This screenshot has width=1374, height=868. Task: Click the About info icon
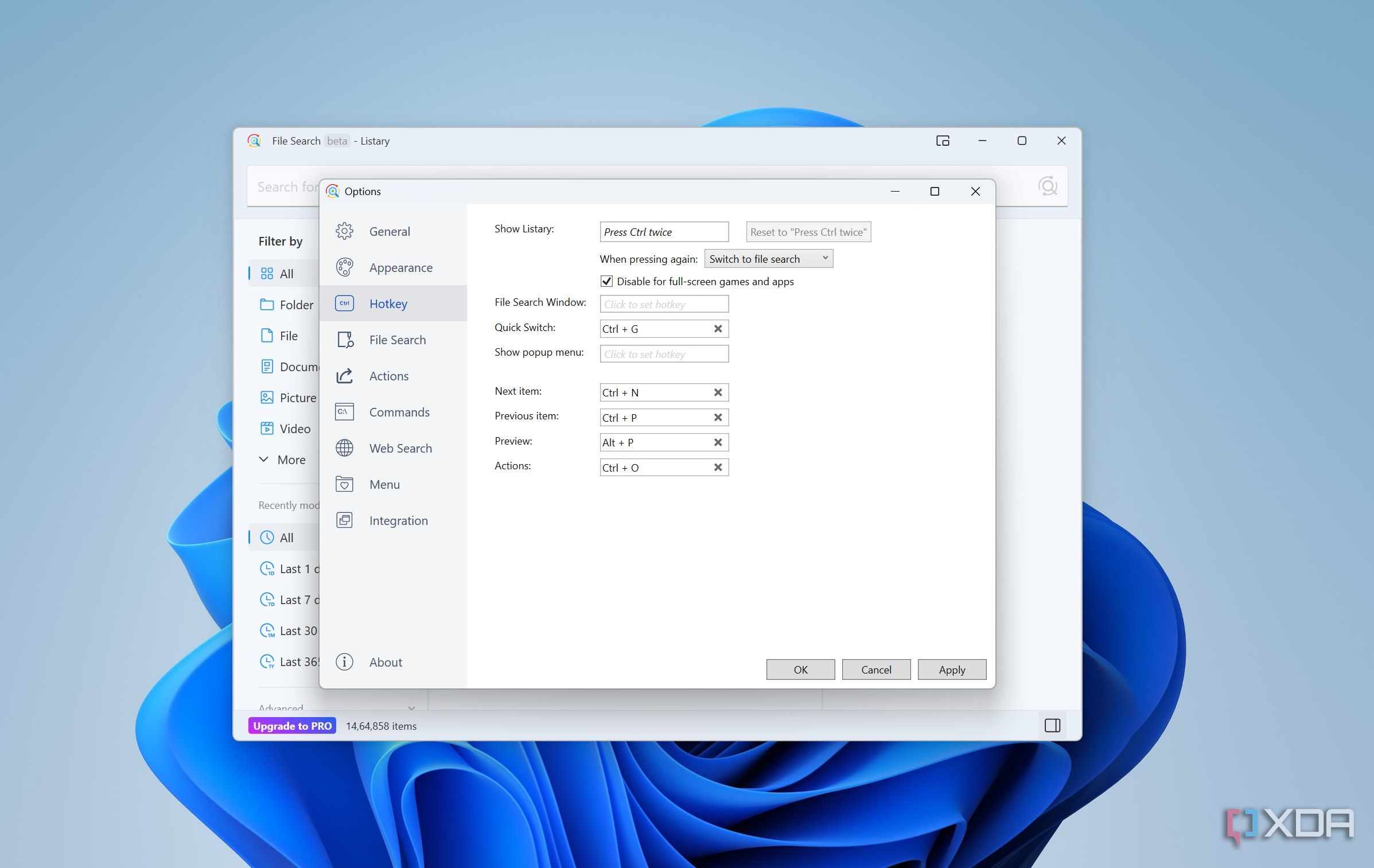[344, 662]
